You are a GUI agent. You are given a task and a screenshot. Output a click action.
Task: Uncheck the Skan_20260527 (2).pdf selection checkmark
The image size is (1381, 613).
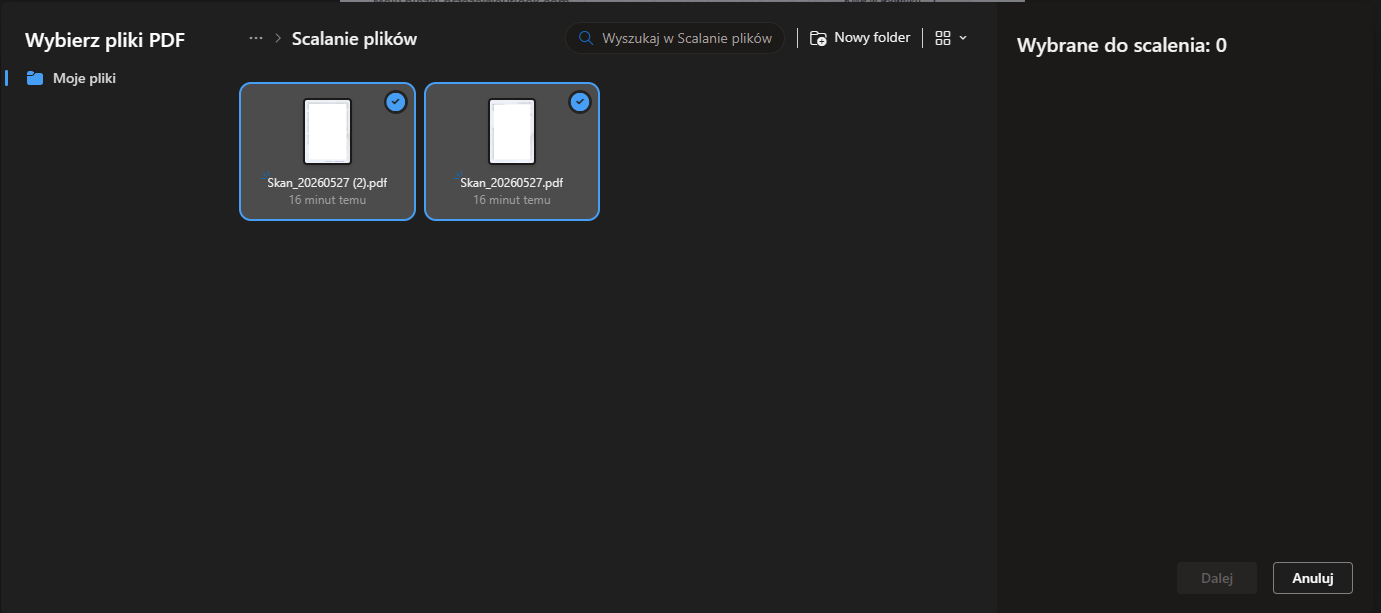click(396, 102)
